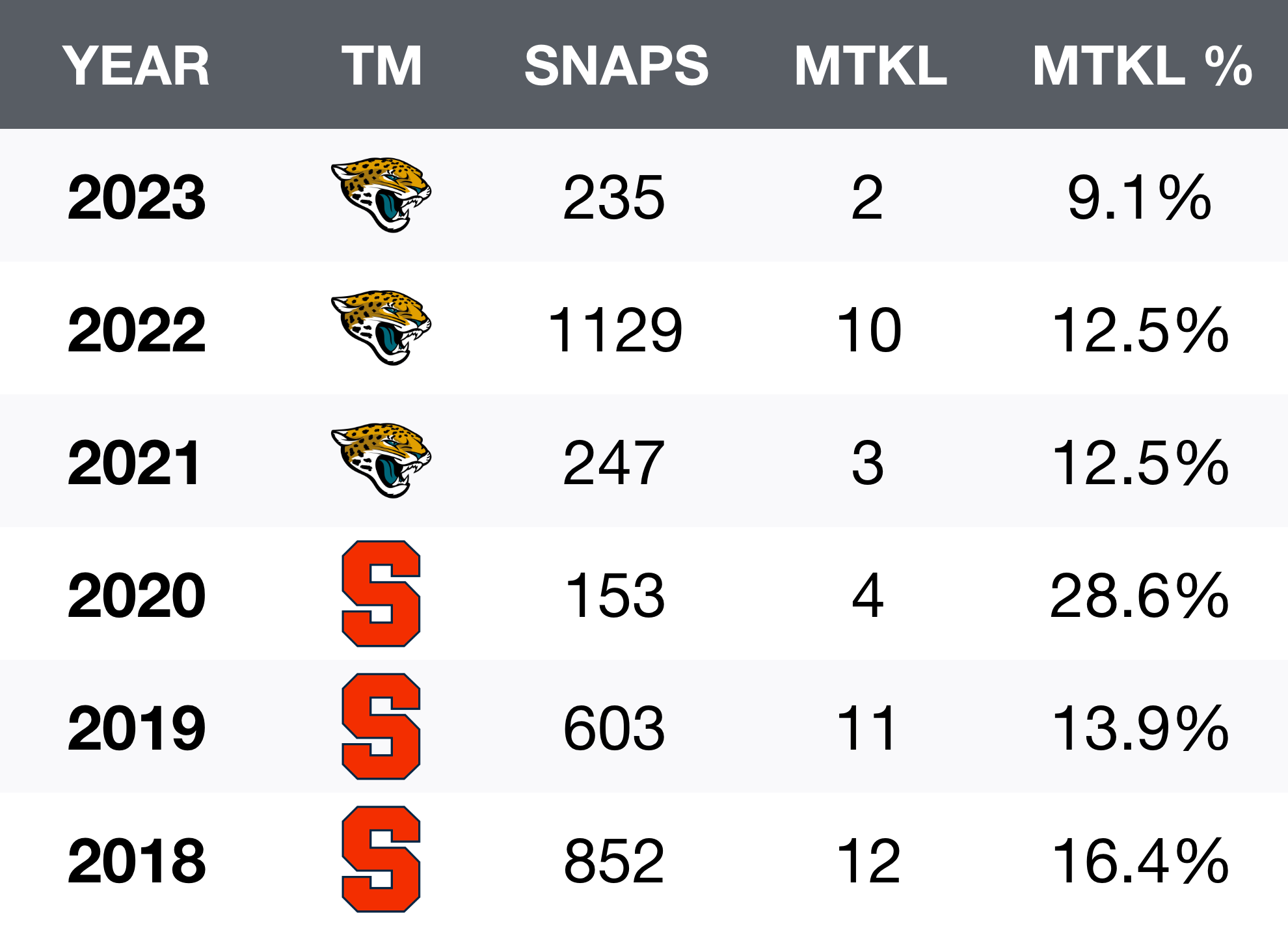Click the 1129 snaps value
Image resolution: width=1288 pixels, height=926 pixels.
point(615,331)
